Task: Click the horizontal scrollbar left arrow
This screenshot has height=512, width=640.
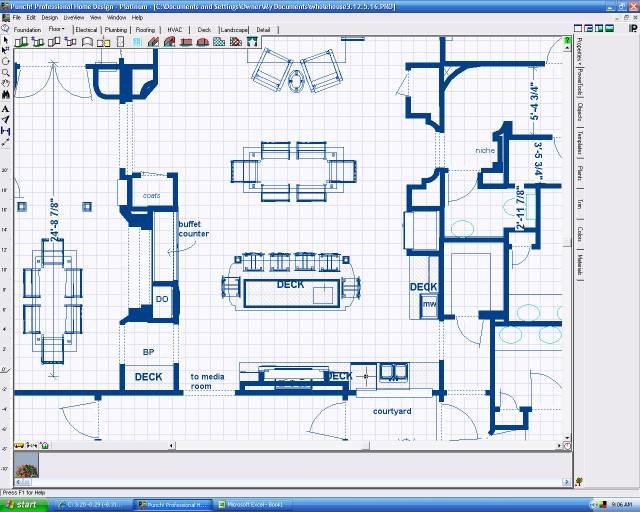Action: click(x=172, y=445)
